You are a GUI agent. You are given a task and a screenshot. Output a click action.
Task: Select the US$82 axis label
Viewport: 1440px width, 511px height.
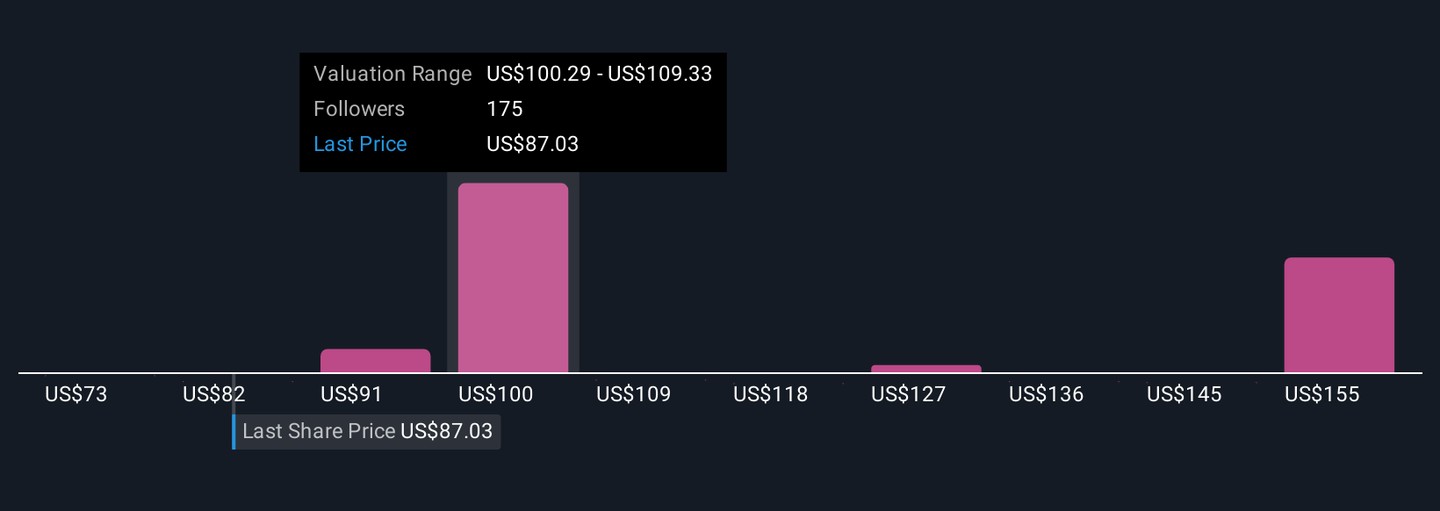coord(214,394)
